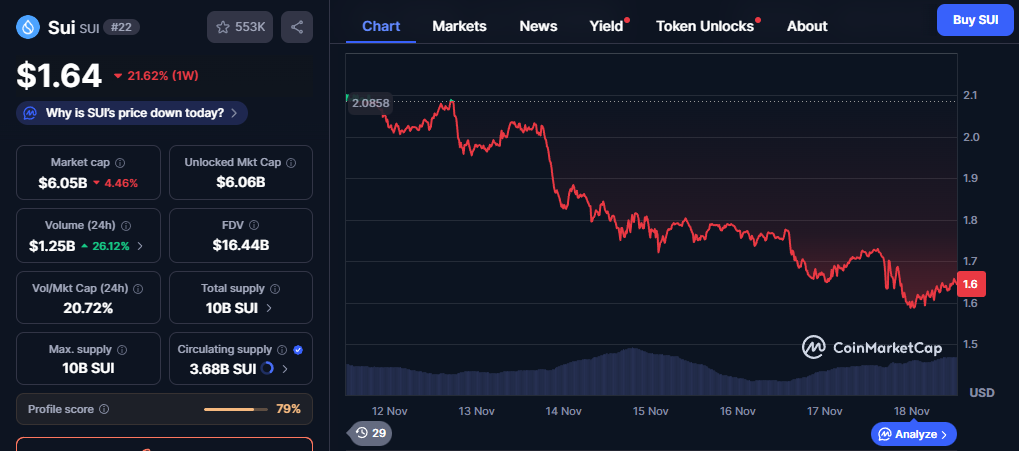
Task: Click the Profile score info icon
Action: pos(104,409)
